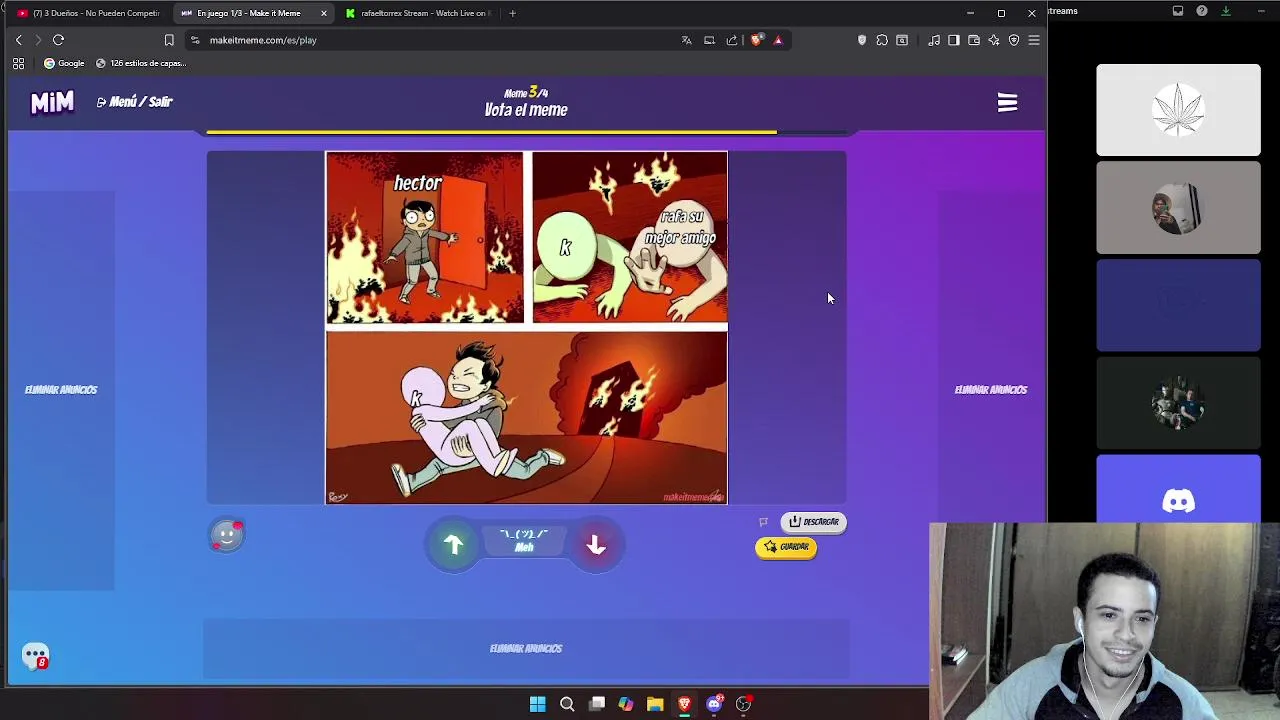Screen dimensions: 1280x720
Task: Open the smiley reactions button
Action: (x=227, y=535)
